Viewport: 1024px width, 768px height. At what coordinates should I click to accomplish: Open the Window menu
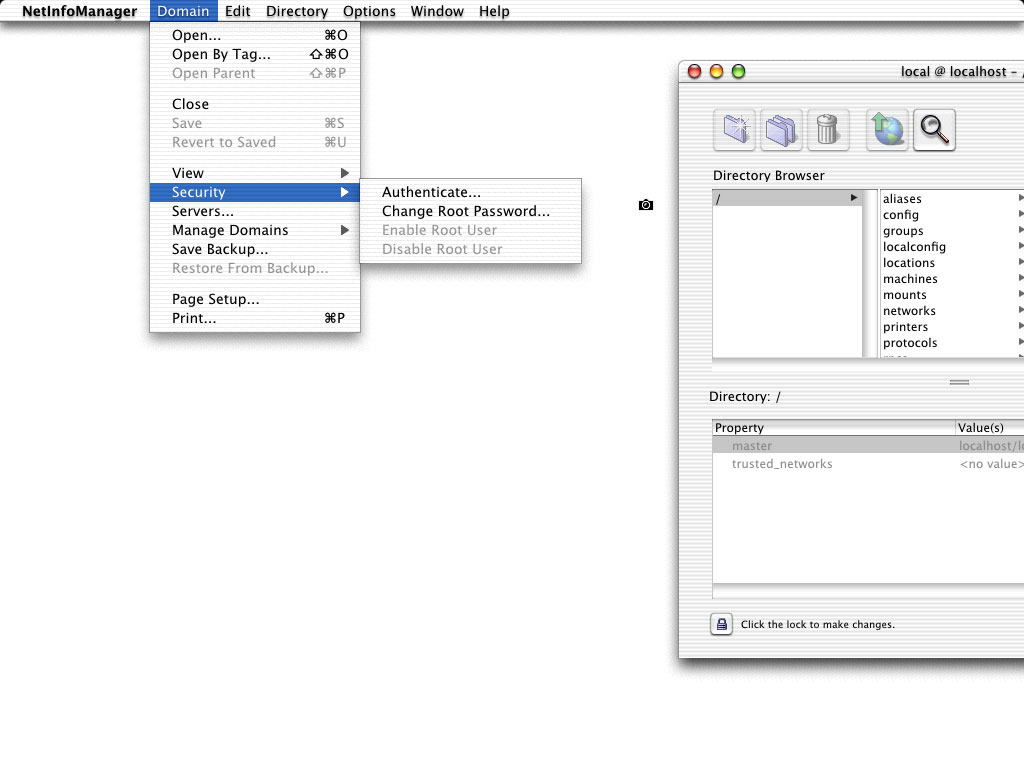(437, 11)
